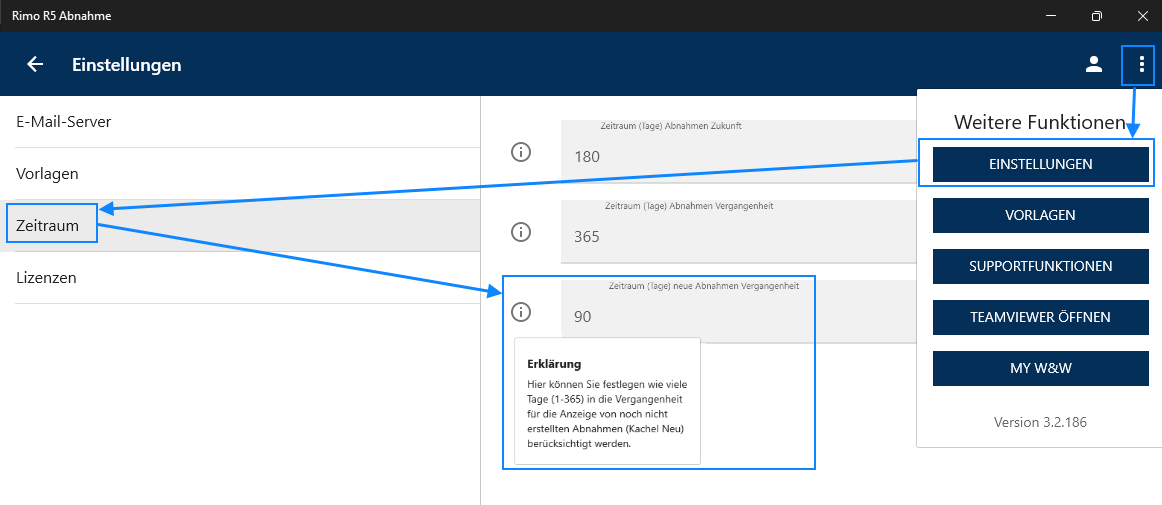Click the VORLAGEN button in Weitere Funktionen

(1040, 215)
